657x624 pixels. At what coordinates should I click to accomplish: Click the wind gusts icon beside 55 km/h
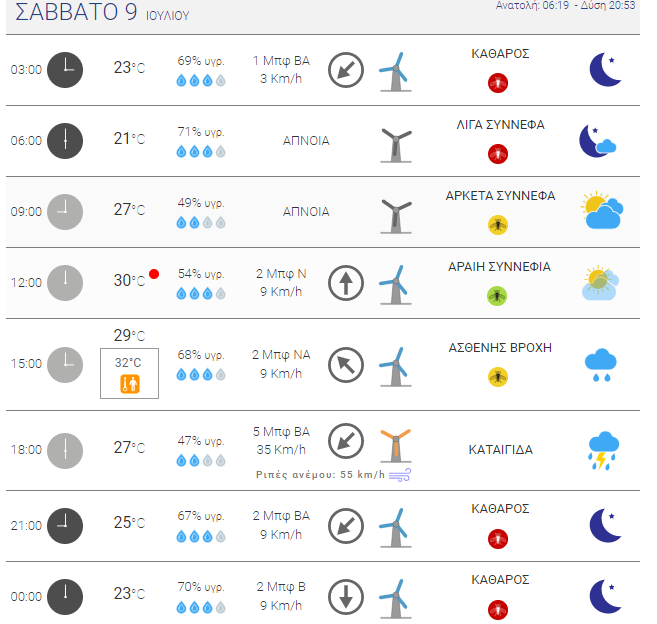pos(400,475)
